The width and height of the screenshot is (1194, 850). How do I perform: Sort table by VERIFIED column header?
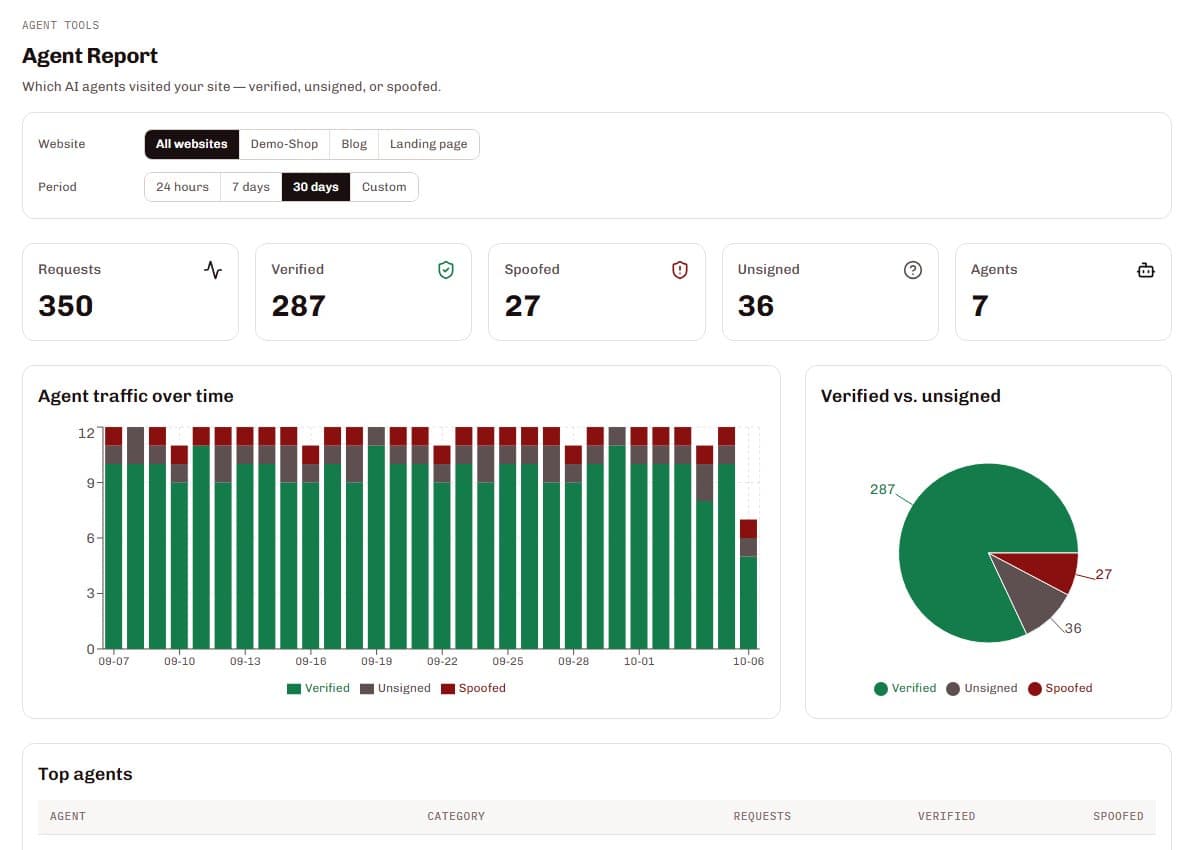pos(947,816)
